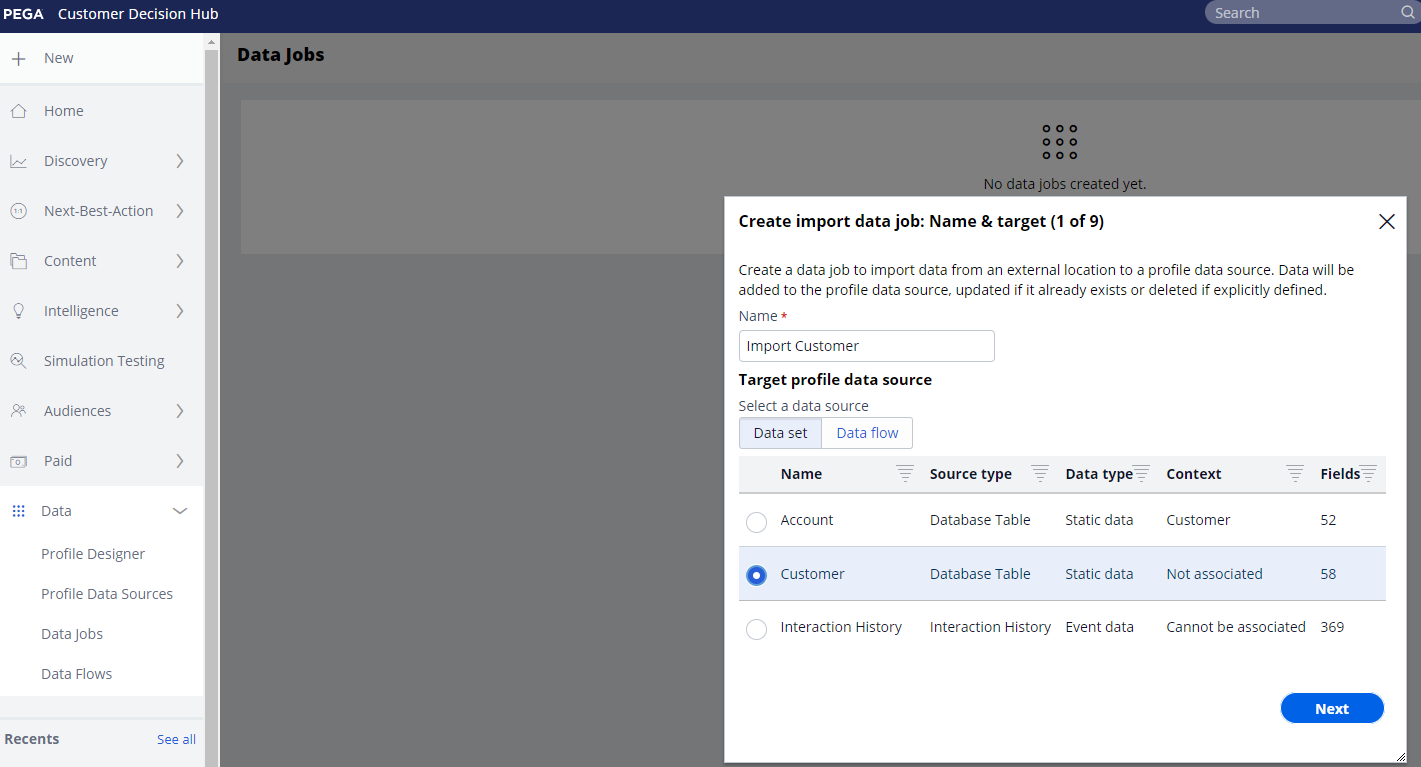This screenshot has width=1421, height=767.
Task: Open Profile Designer under Data
Action: [93, 554]
